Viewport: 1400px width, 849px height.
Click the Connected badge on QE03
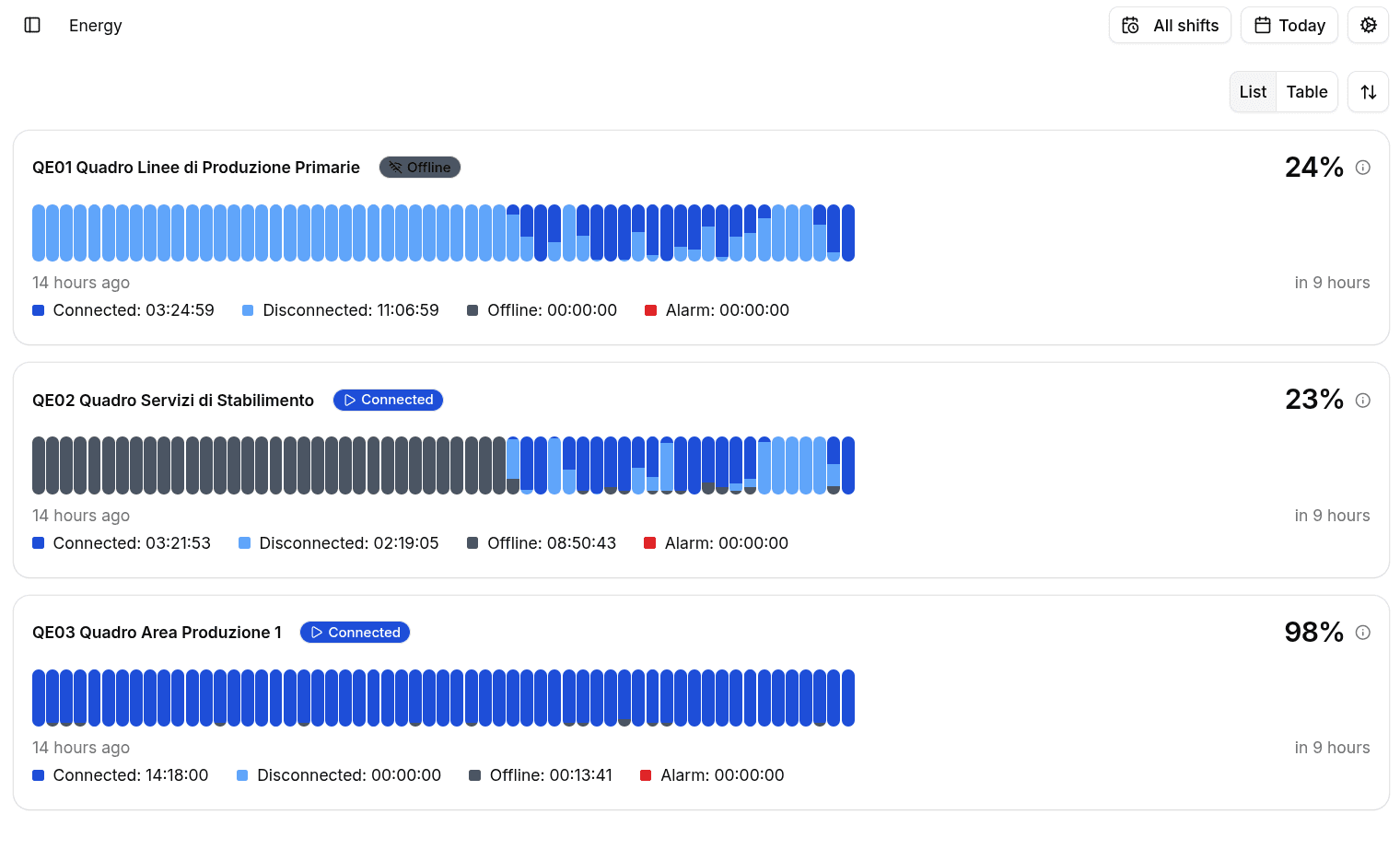pos(355,633)
